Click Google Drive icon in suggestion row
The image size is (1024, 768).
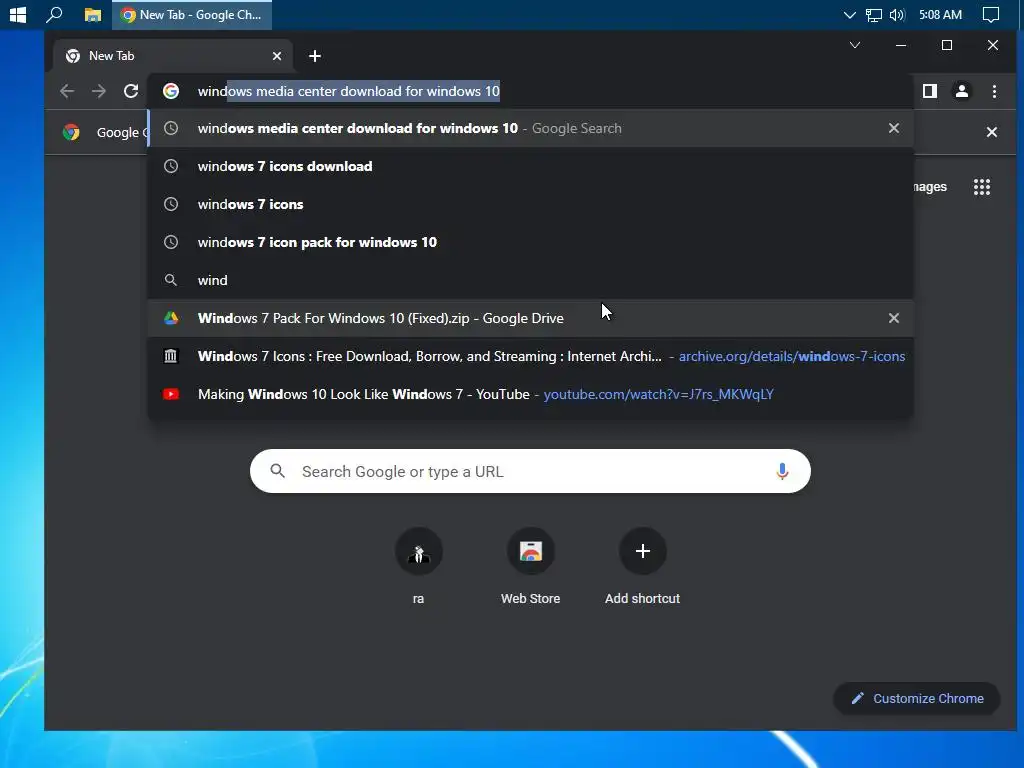tap(171, 318)
